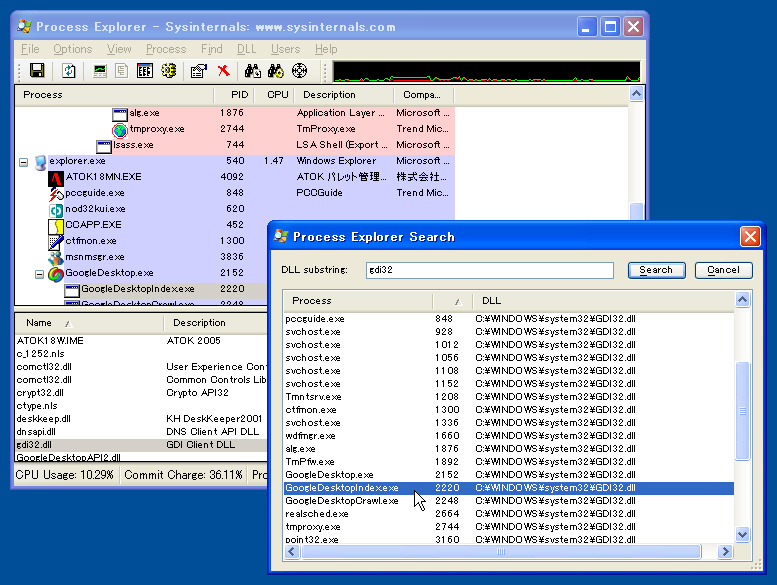
Task: Sort search results by Process column header
Action: [358, 301]
